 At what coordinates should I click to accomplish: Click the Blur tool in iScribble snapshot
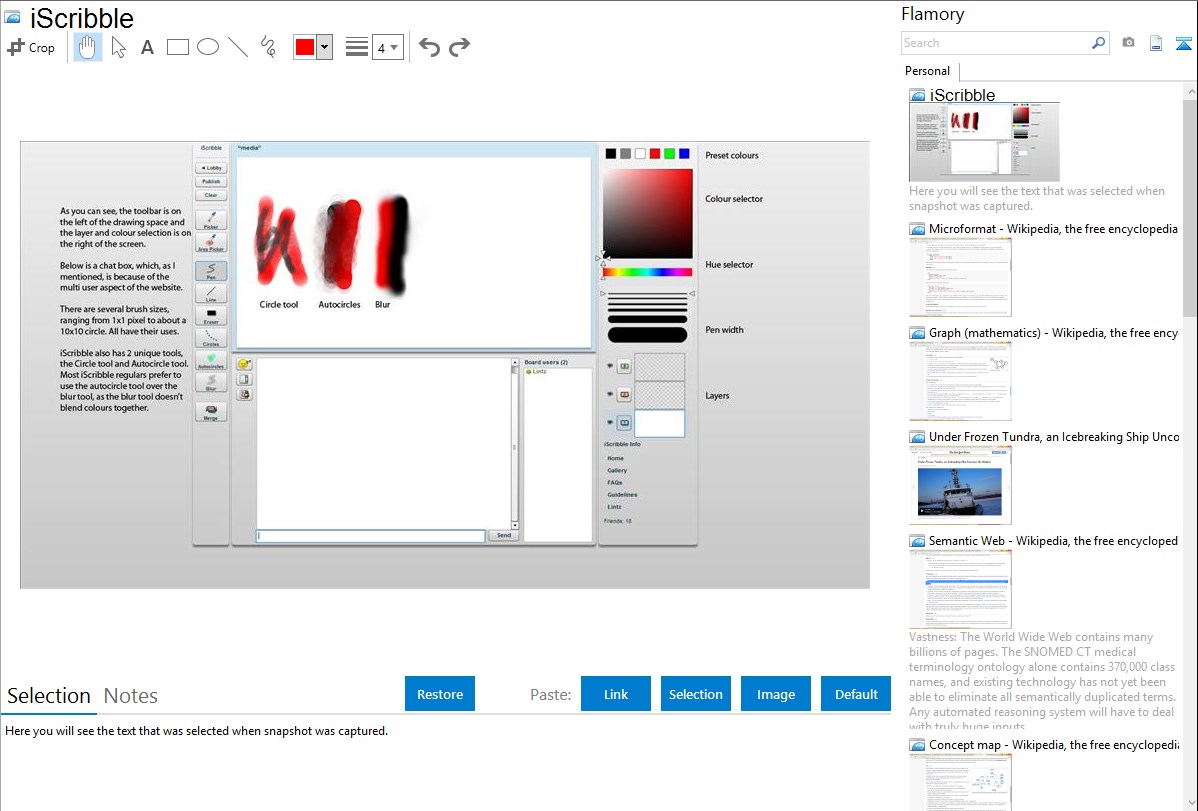tap(211, 381)
